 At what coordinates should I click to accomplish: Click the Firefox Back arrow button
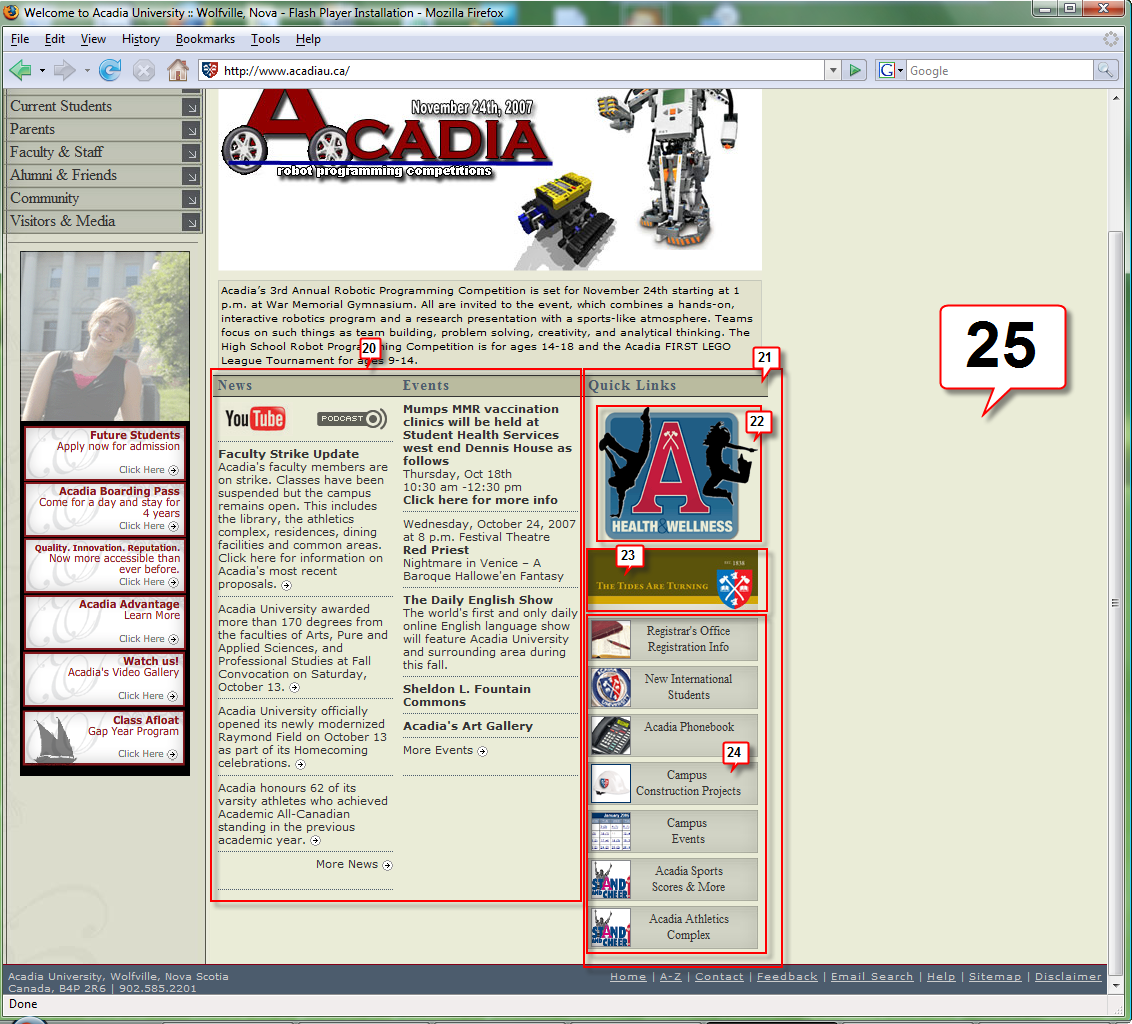coord(20,70)
